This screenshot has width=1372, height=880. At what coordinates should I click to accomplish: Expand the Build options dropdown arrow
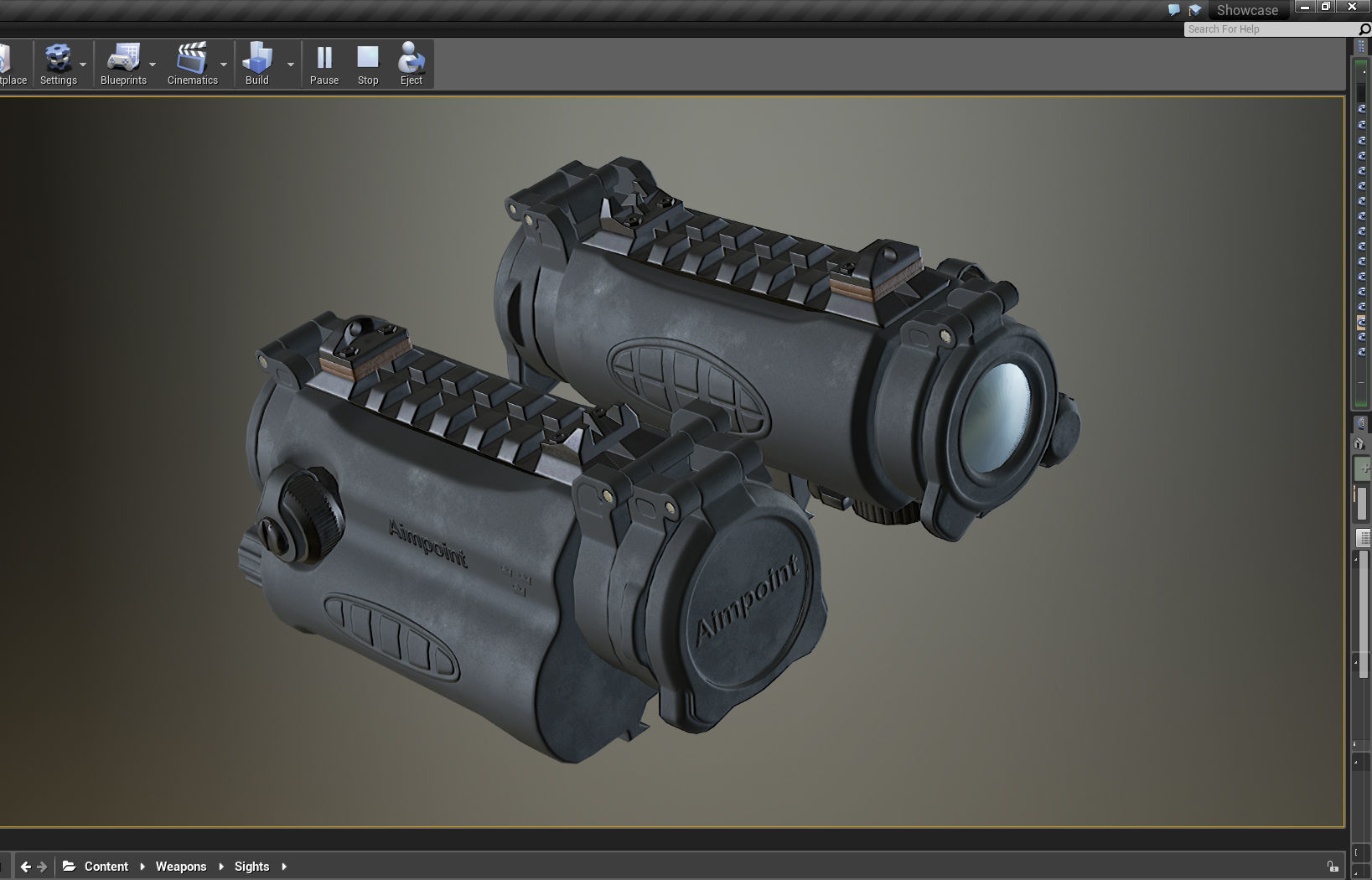(291, 65)
